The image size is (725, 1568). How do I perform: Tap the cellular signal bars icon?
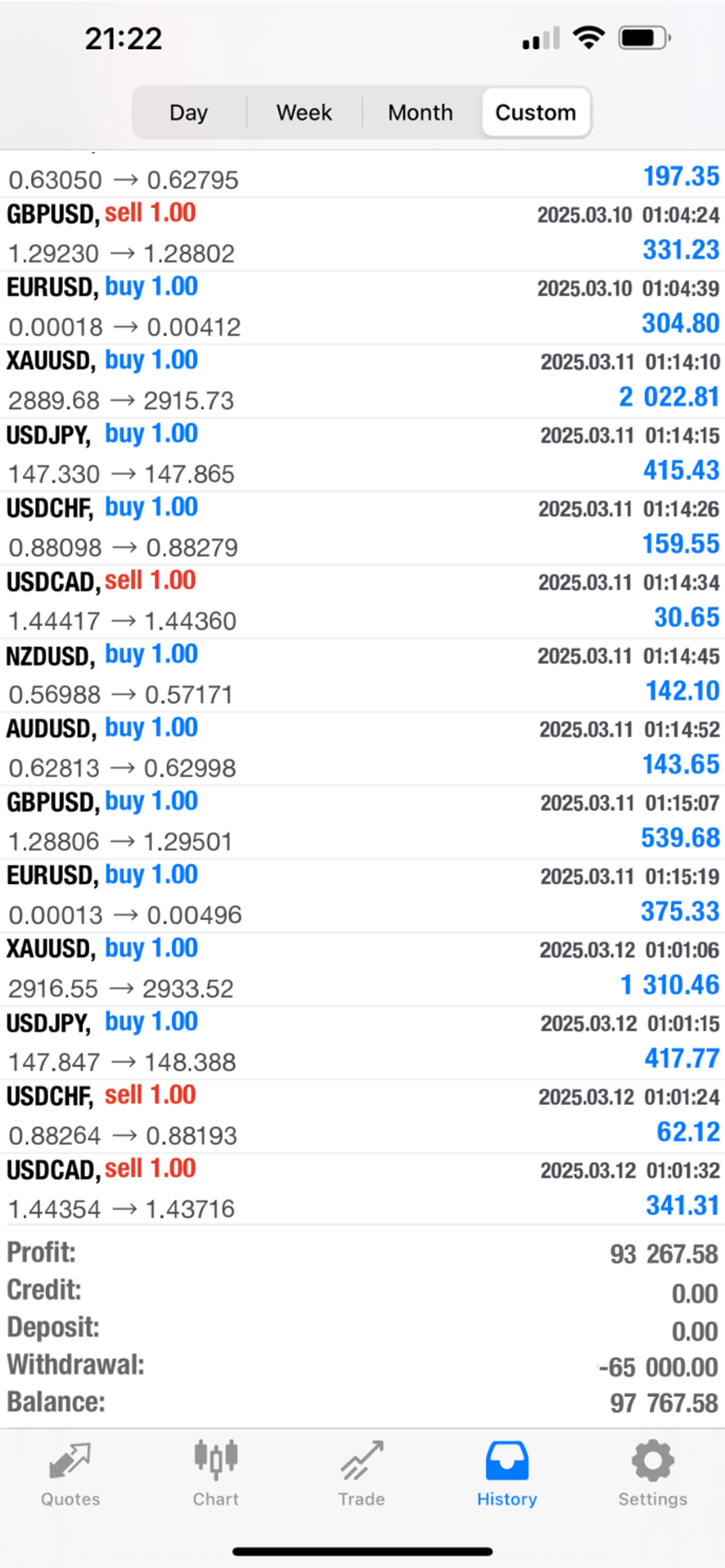click(541, 38)
